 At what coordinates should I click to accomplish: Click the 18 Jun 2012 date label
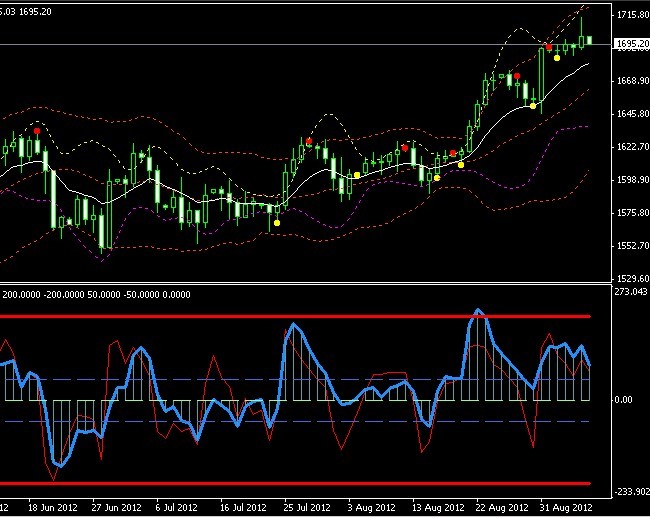[53, 508]
